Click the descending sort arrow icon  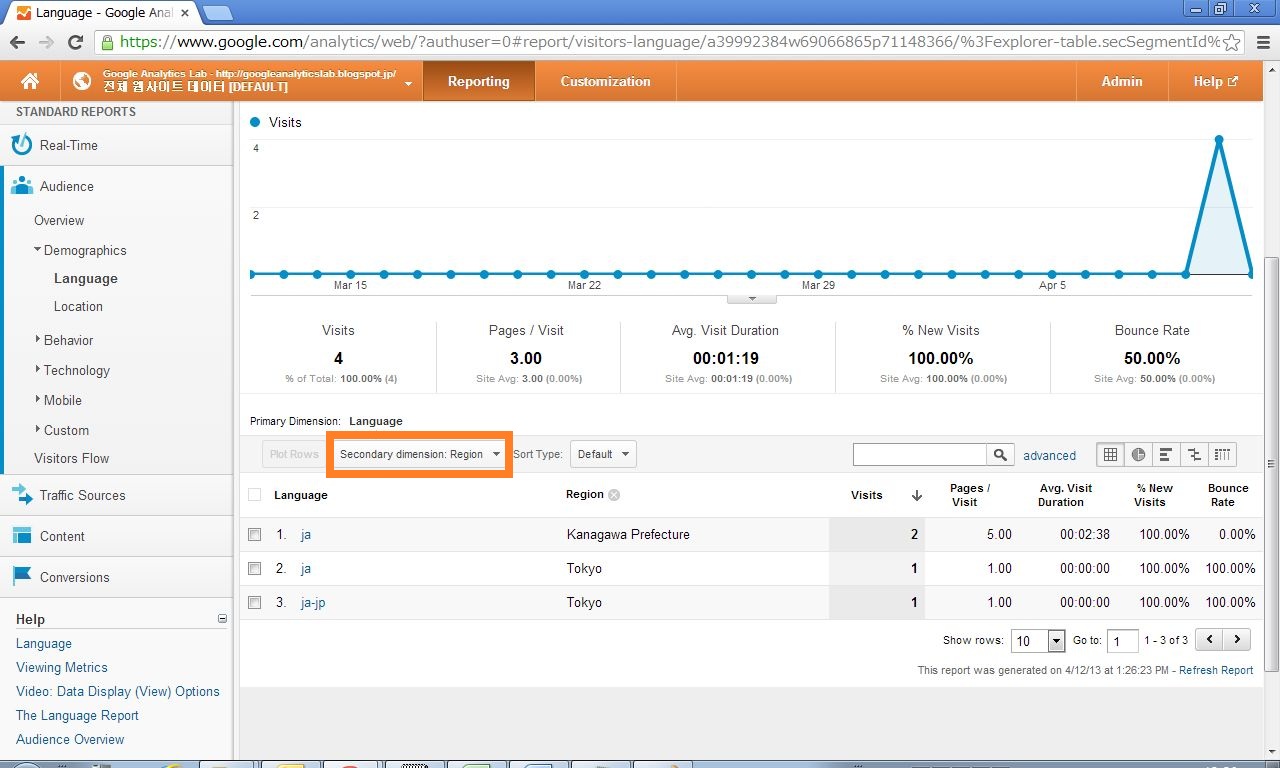[916, 494]
